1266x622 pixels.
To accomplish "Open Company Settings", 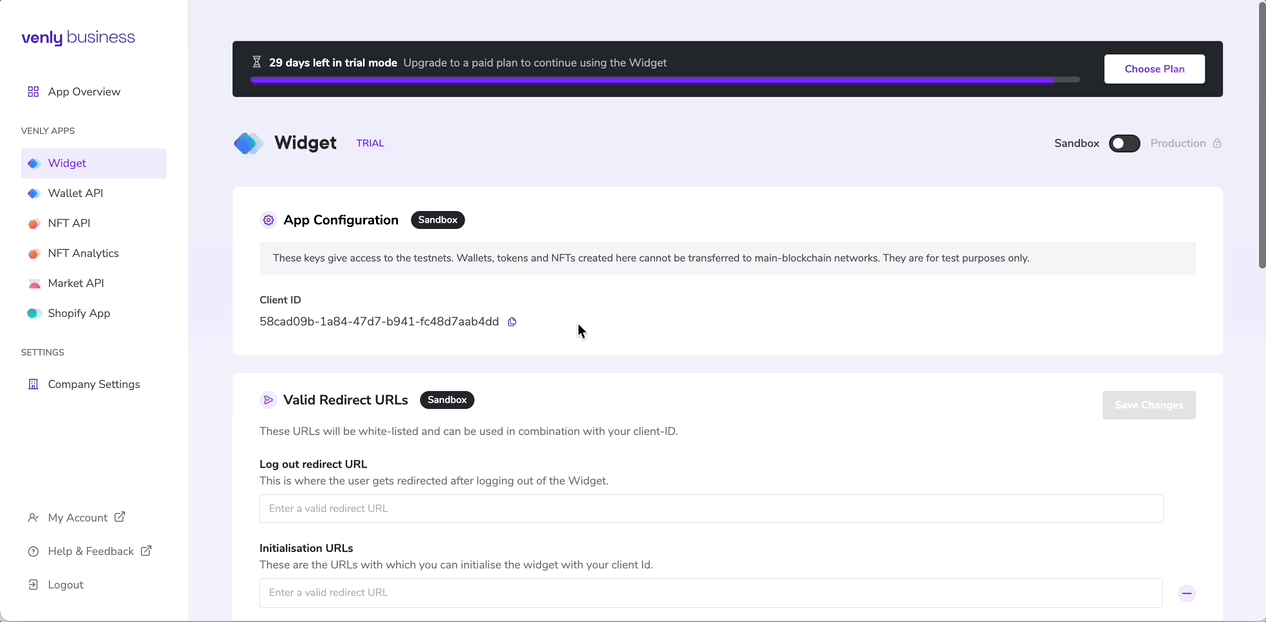I will click(93, 384).
